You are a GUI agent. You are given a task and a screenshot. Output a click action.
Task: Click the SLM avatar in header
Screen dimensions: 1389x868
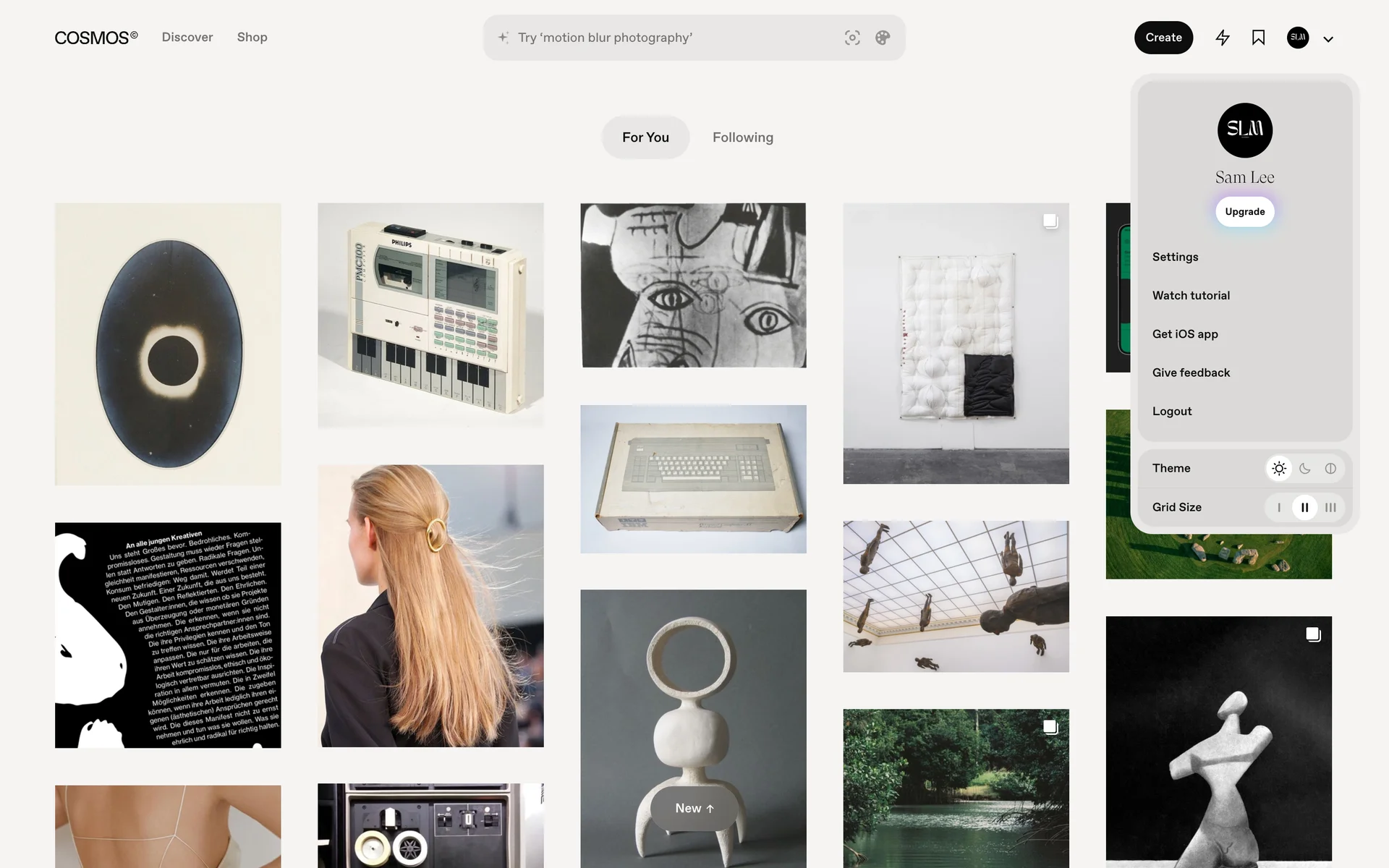click(1298, 38)
